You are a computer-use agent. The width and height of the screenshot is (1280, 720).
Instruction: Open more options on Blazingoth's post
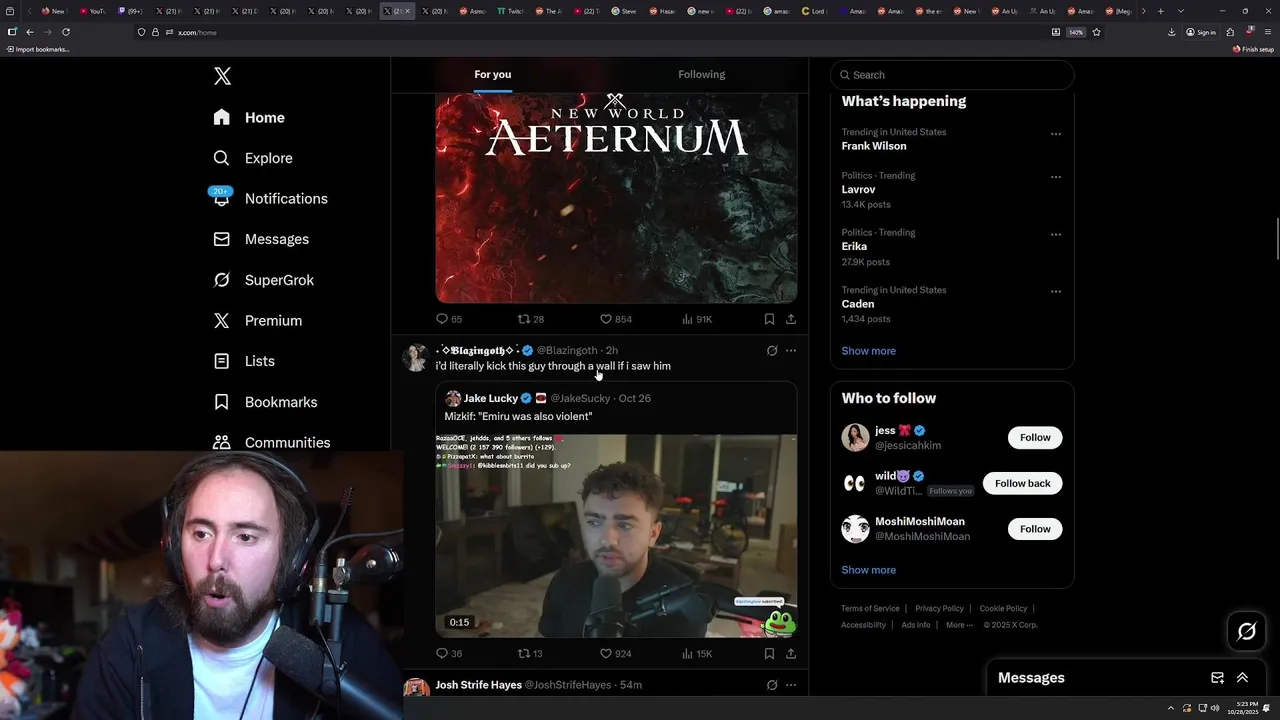(x=791, y=351)
